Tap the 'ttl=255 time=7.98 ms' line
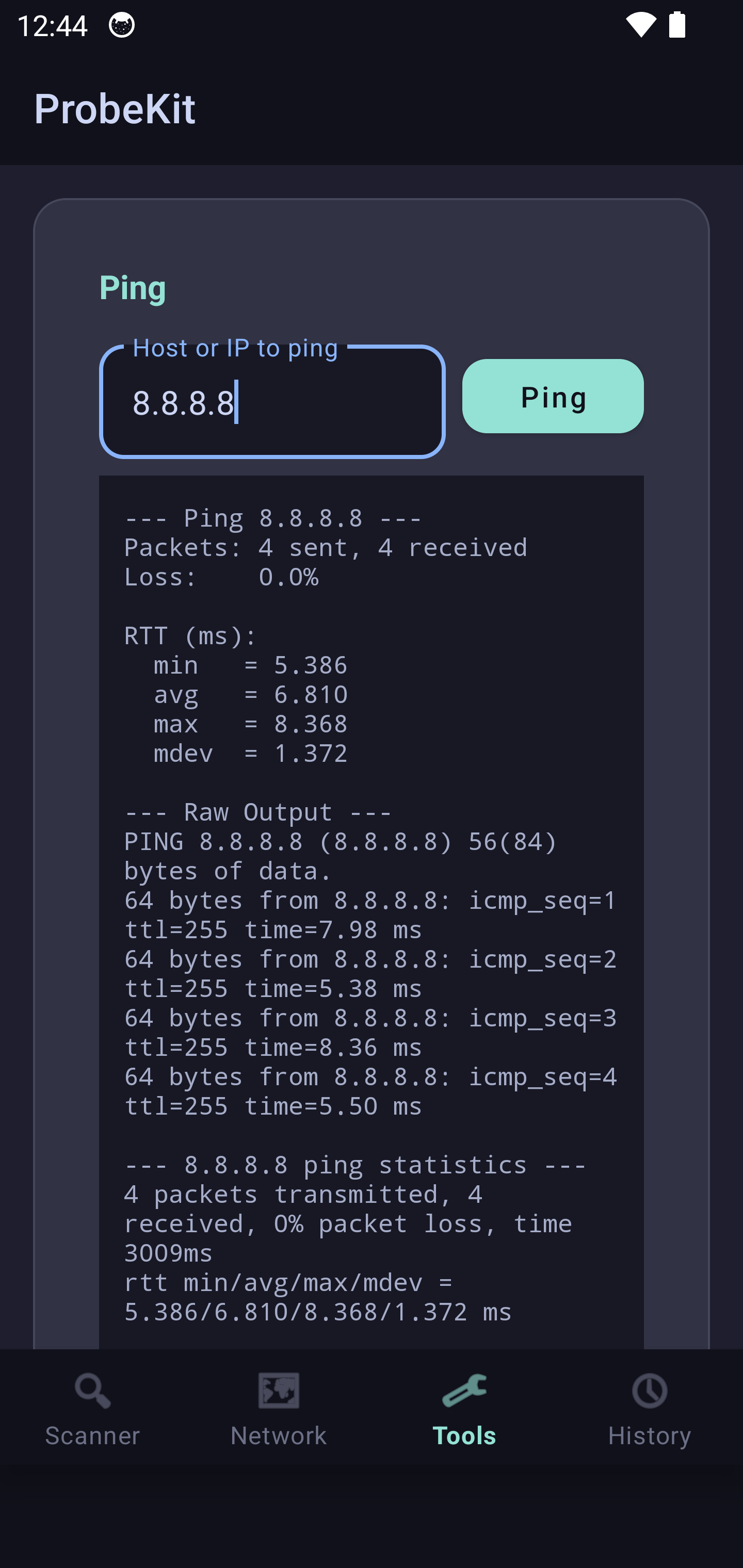The width and height of the screenshot is (743, 1568). tap(273, 930)
